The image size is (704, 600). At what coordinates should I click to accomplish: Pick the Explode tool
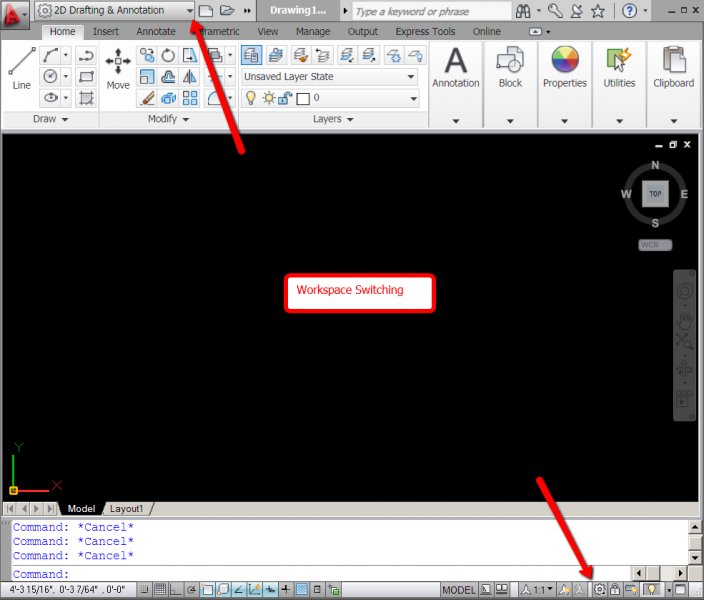[168, 98]
